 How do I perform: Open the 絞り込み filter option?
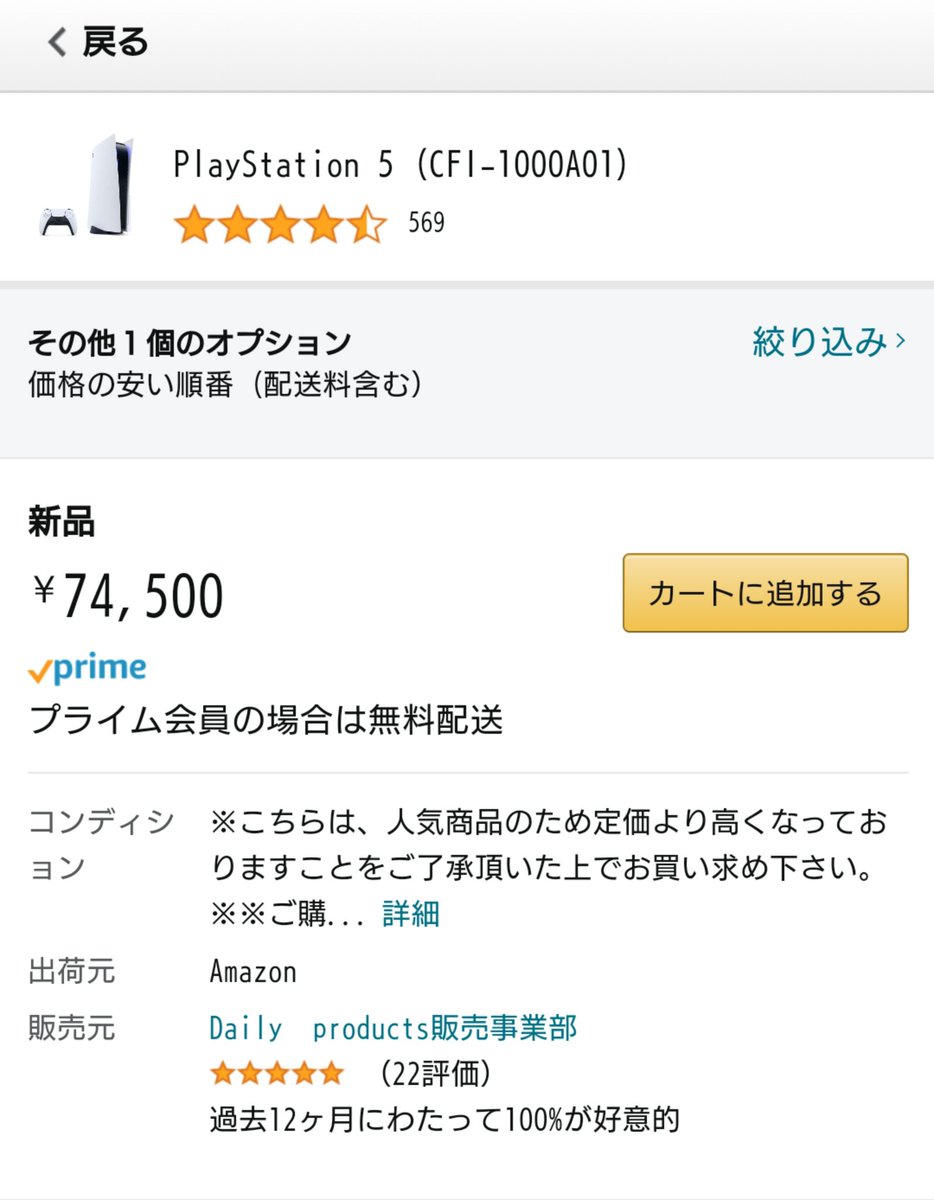tap(819, 343)
